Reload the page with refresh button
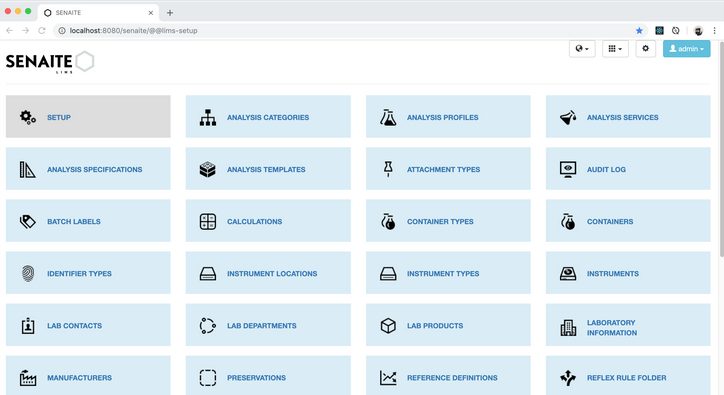The image size is (724, 395). (42, 30)
